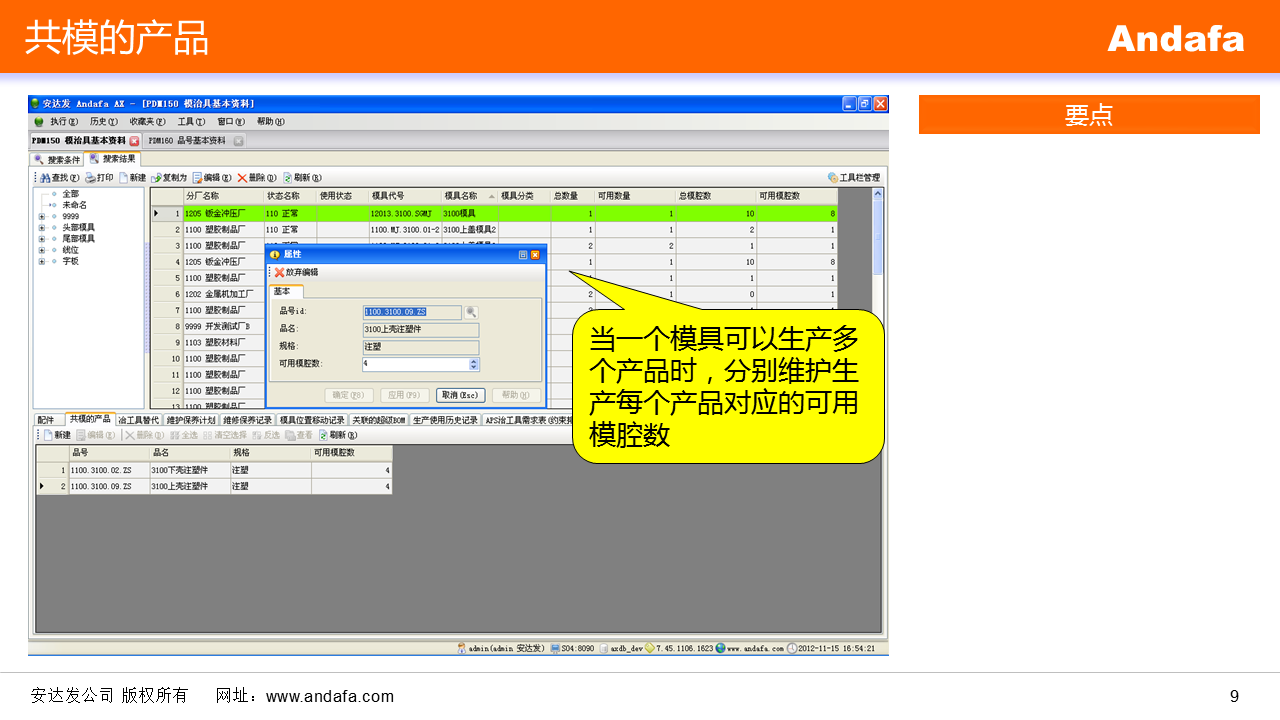Open the 工具 menu
Screen dimensions: 1280x720
point(191,122)
